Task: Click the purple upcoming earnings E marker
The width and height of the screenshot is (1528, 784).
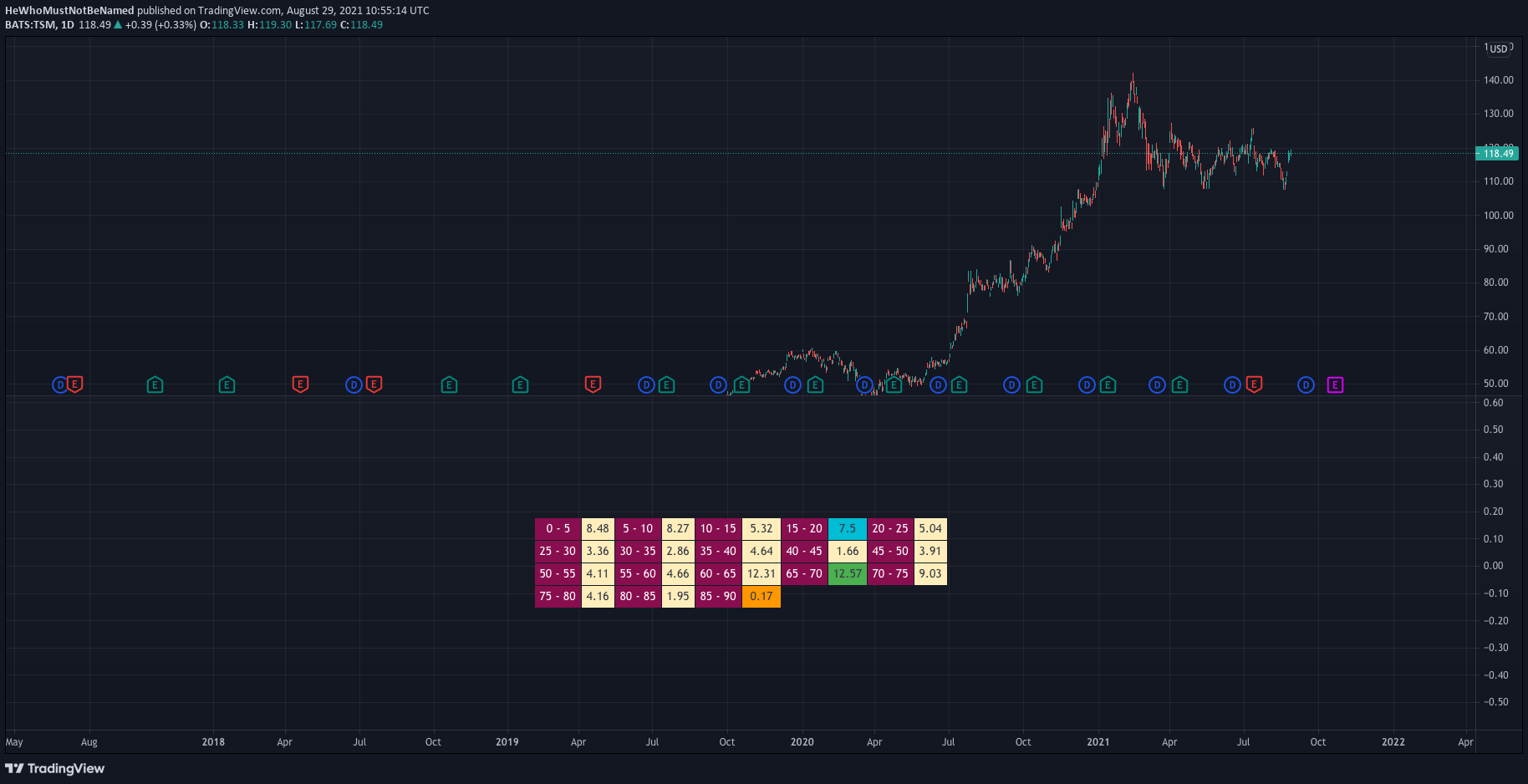Action: point(1335,385)
